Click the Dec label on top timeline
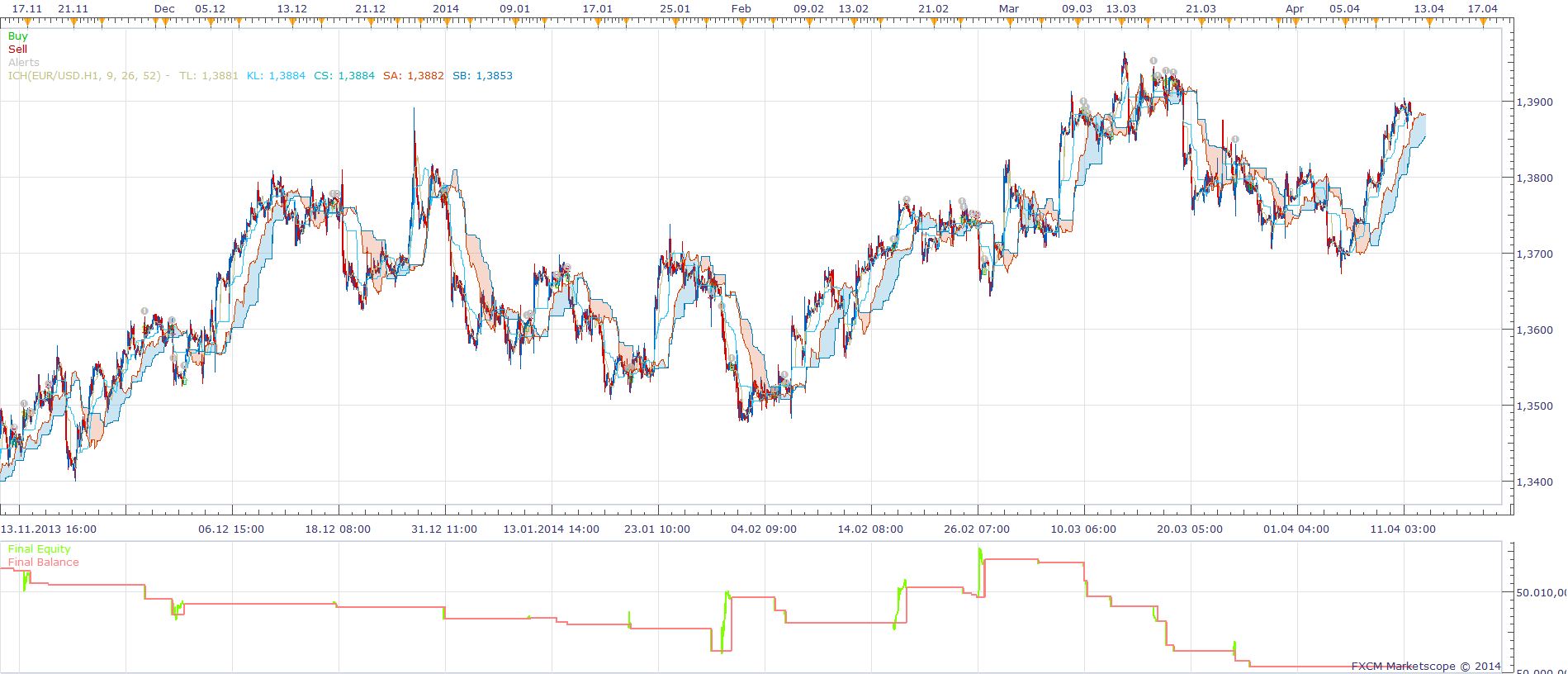 coord(164,9)
